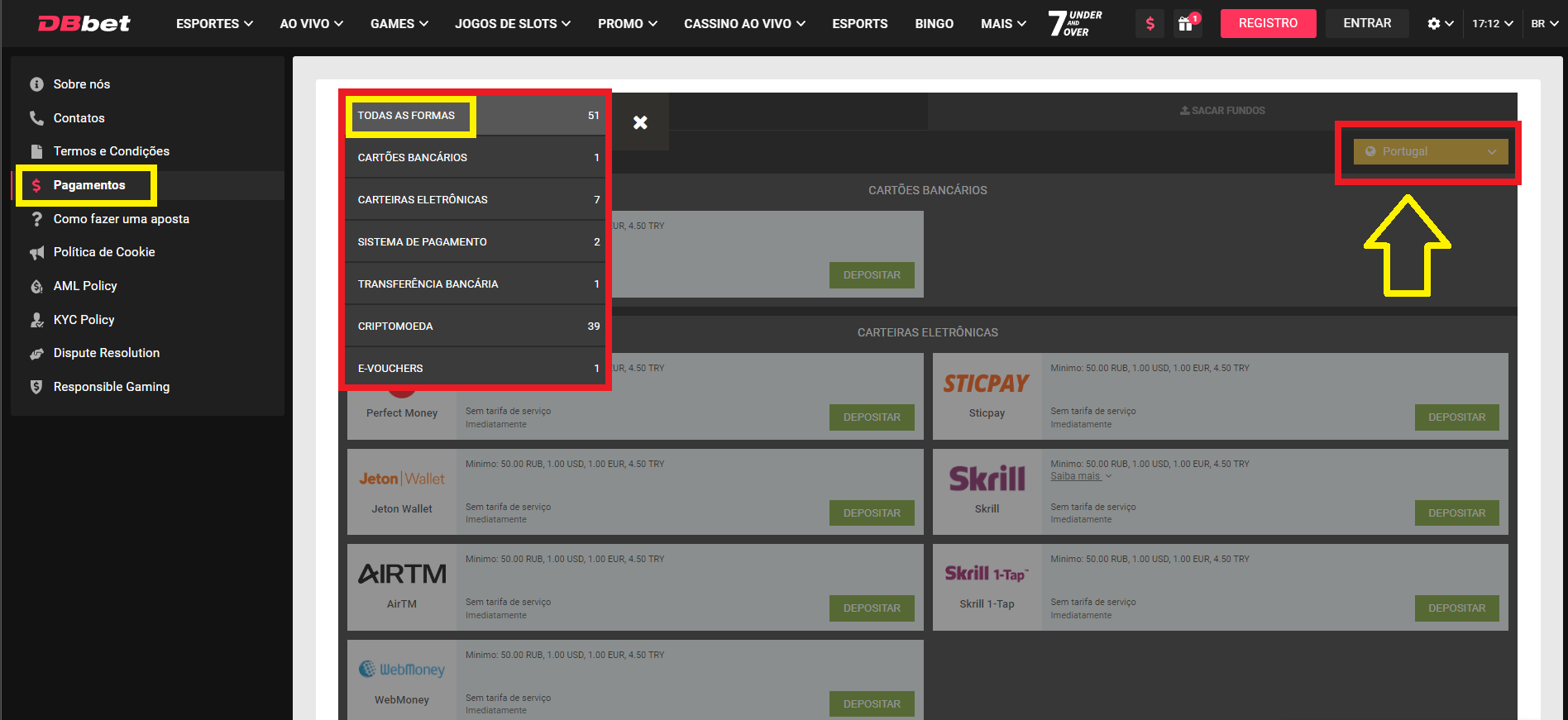Open Sobre nós page link
Viewport: 1568px width, 720px height.
[82, 84]
